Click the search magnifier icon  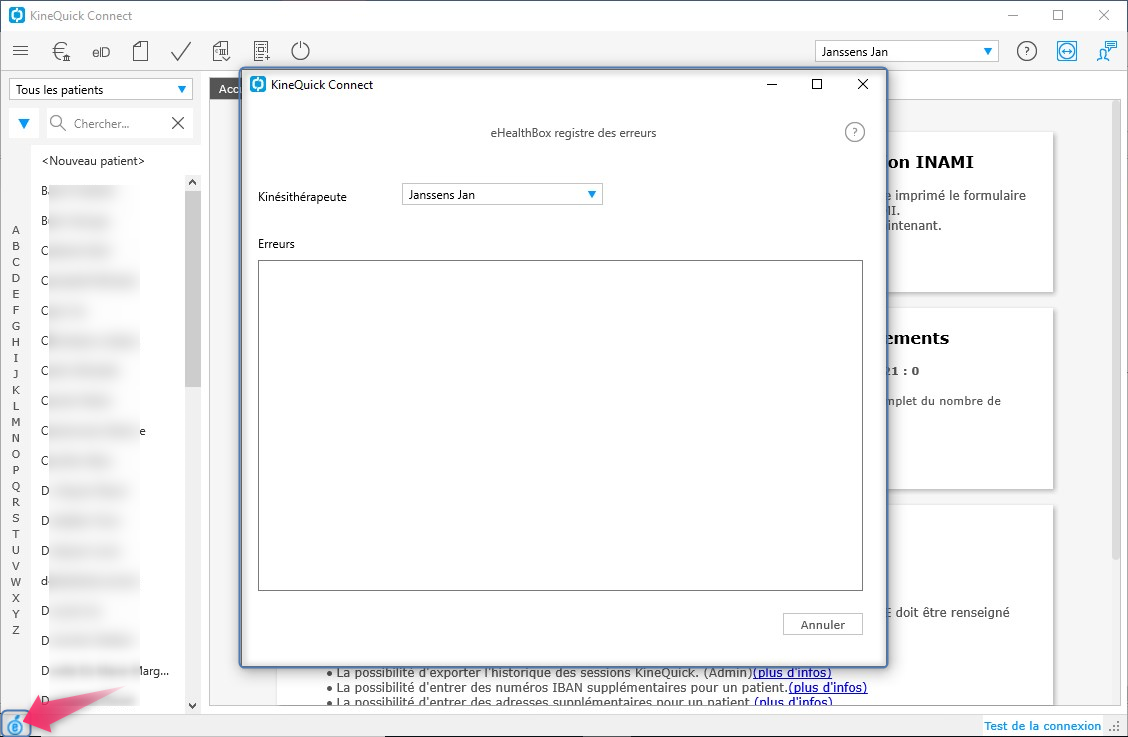pos(58,123)
